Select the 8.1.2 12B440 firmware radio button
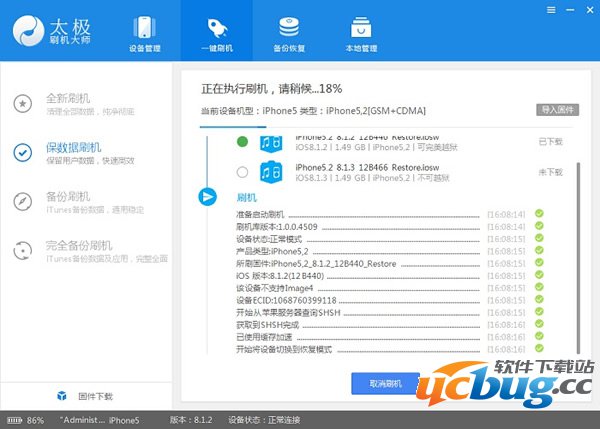The width and height of the screenshot is (600, 429). (242, 141)
